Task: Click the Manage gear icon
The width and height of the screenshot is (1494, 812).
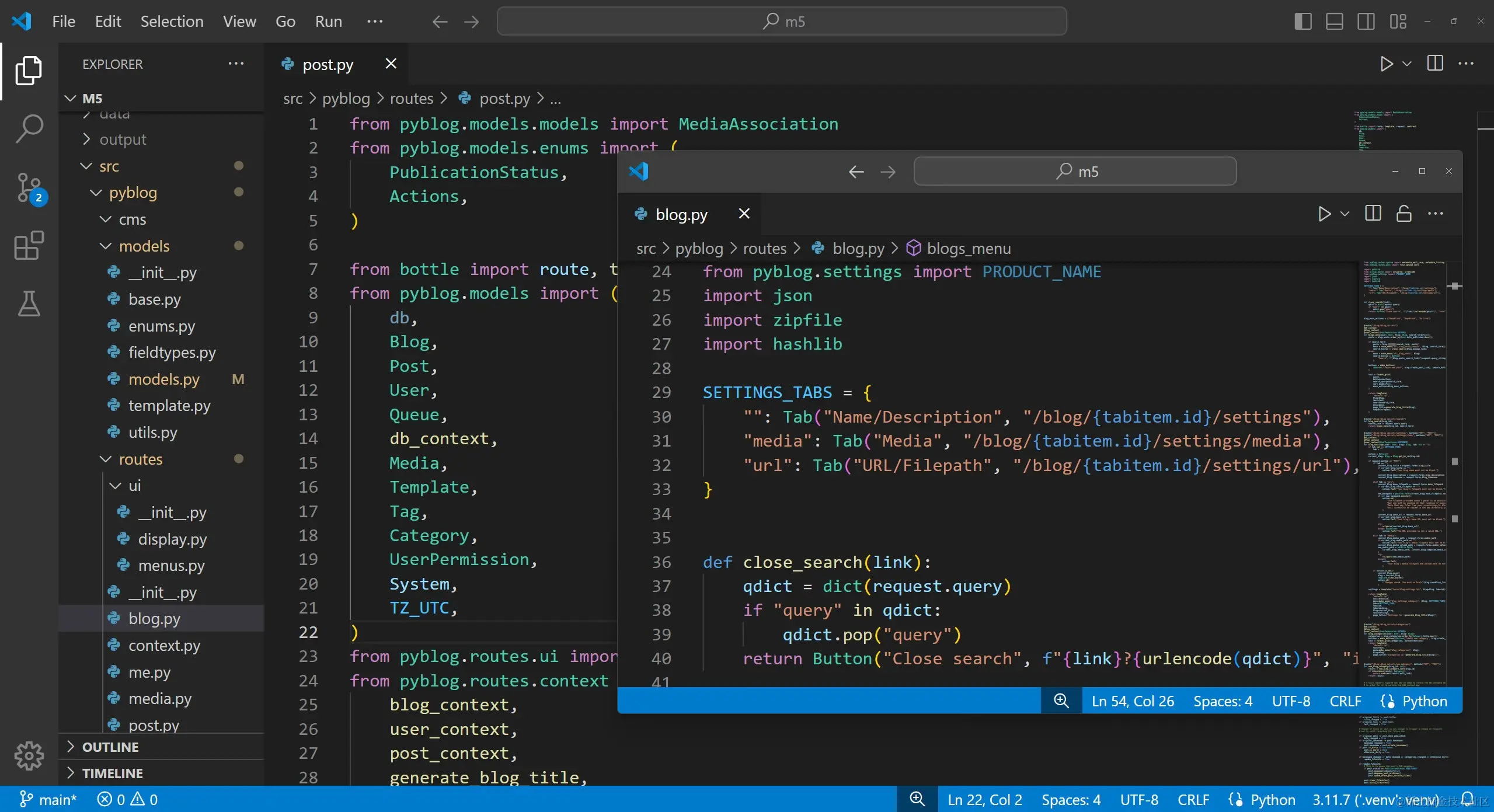Action: [x=29, y=756]
